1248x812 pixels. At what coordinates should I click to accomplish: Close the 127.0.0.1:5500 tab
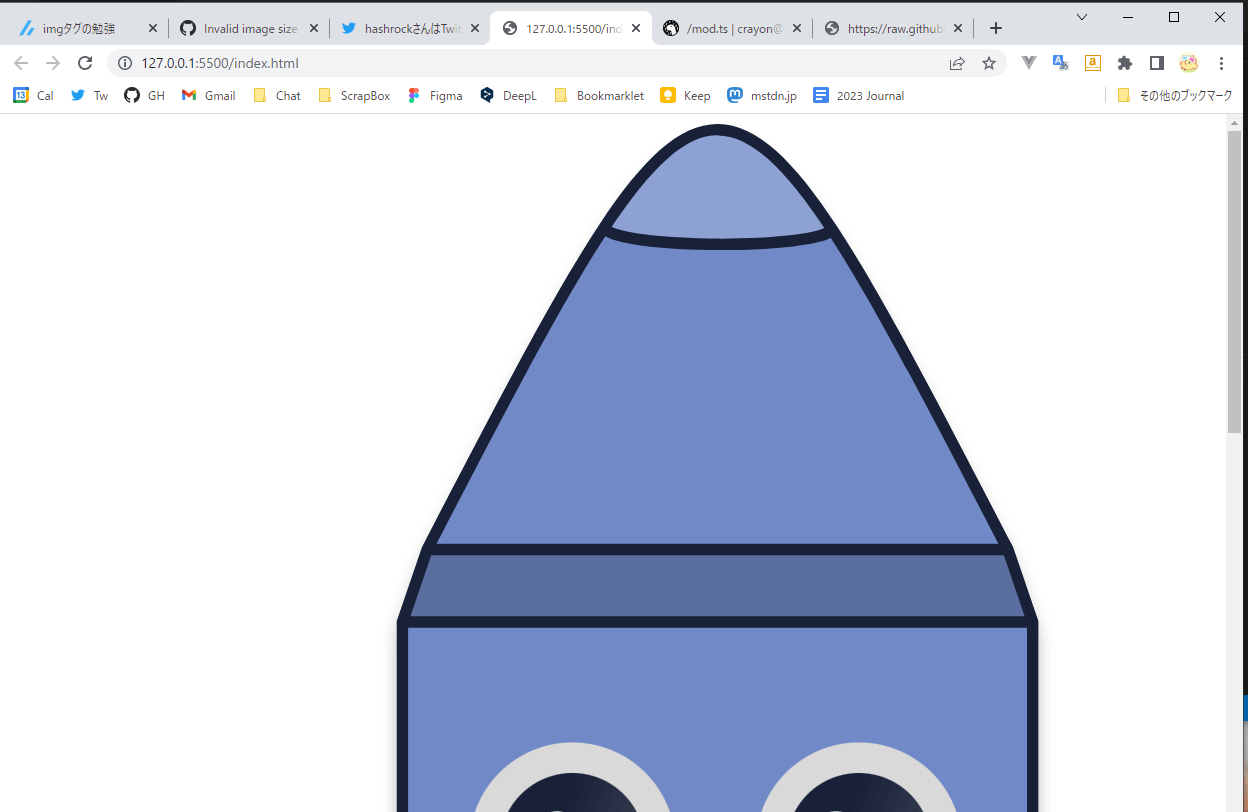pyautogui.click(x=635, y=28)
